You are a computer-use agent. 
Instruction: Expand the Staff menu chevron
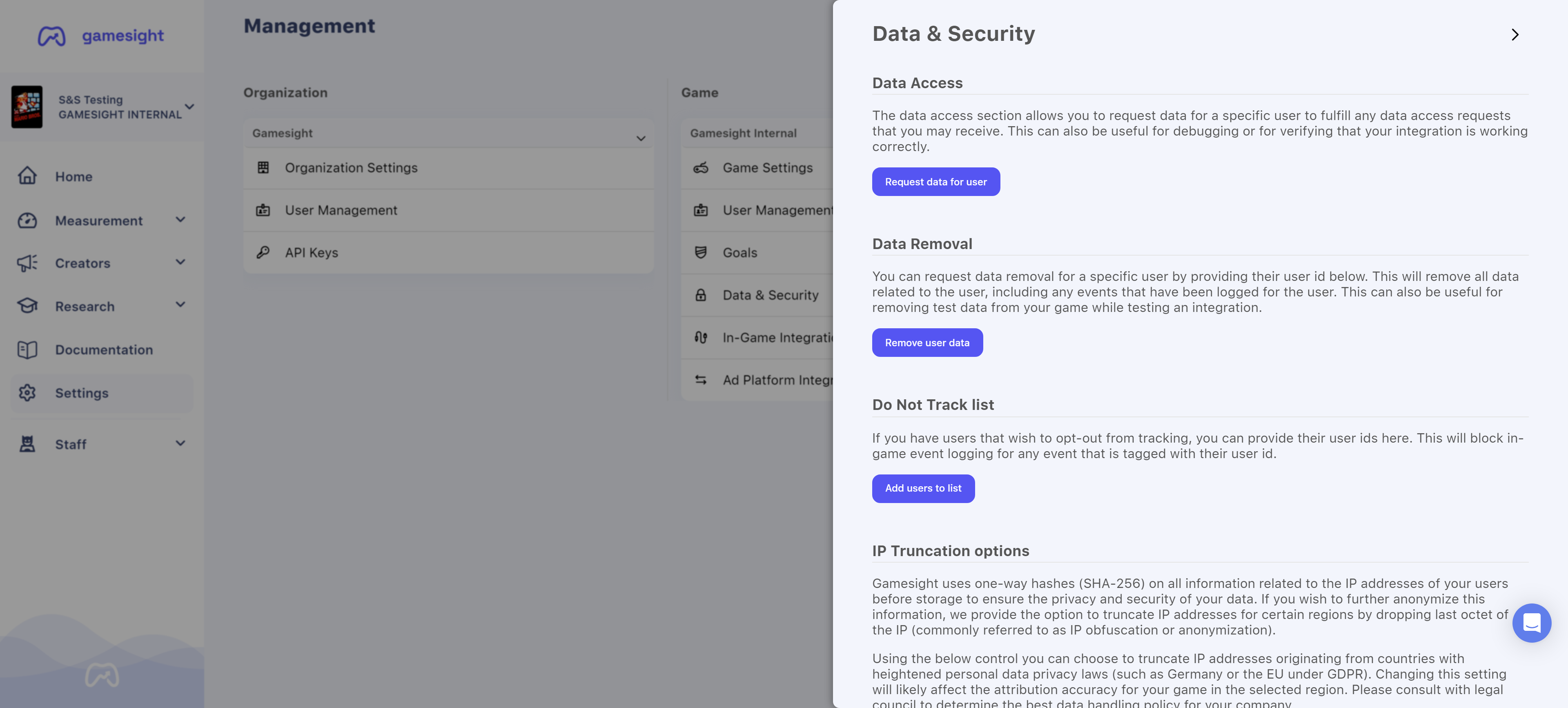pyautogui.click(x=180, y=443)
